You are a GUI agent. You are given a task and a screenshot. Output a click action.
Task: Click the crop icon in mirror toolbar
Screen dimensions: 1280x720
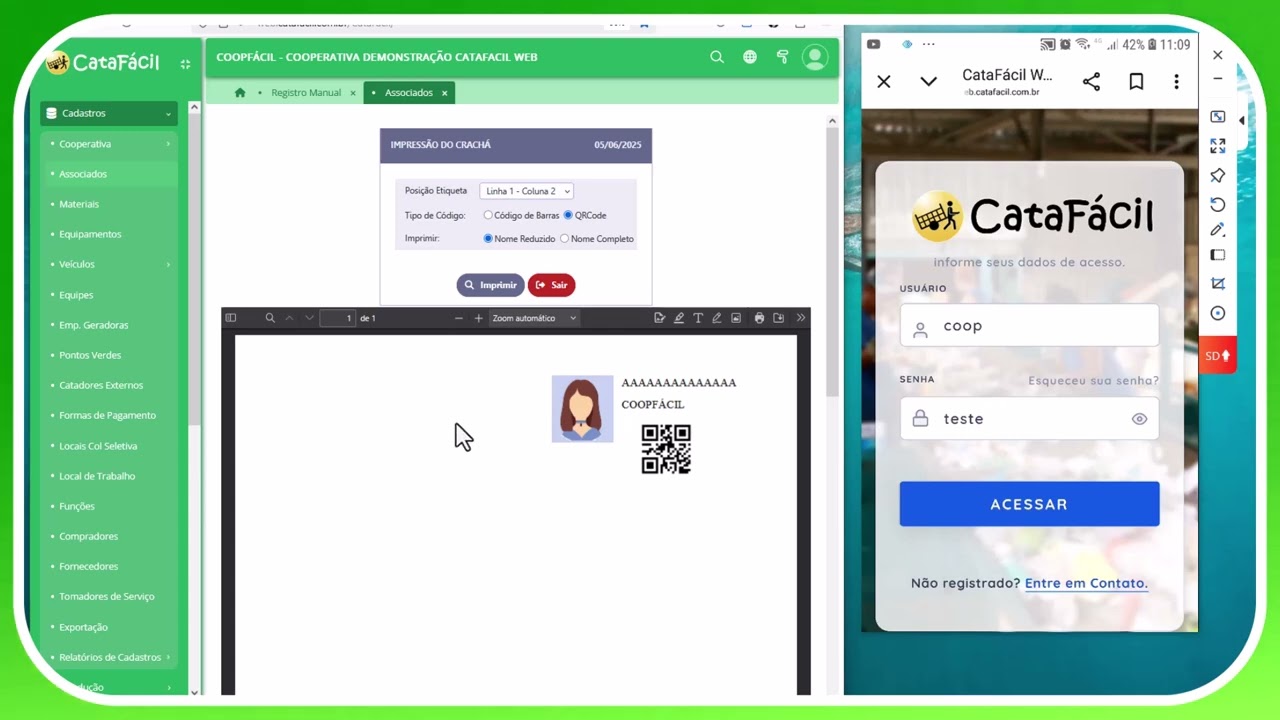pyautogui.click(x=1218, y=284)
